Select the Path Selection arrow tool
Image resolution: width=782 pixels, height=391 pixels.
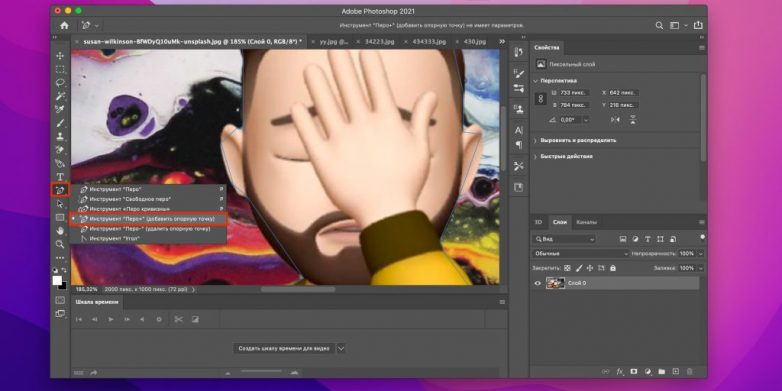click(60, 203)
